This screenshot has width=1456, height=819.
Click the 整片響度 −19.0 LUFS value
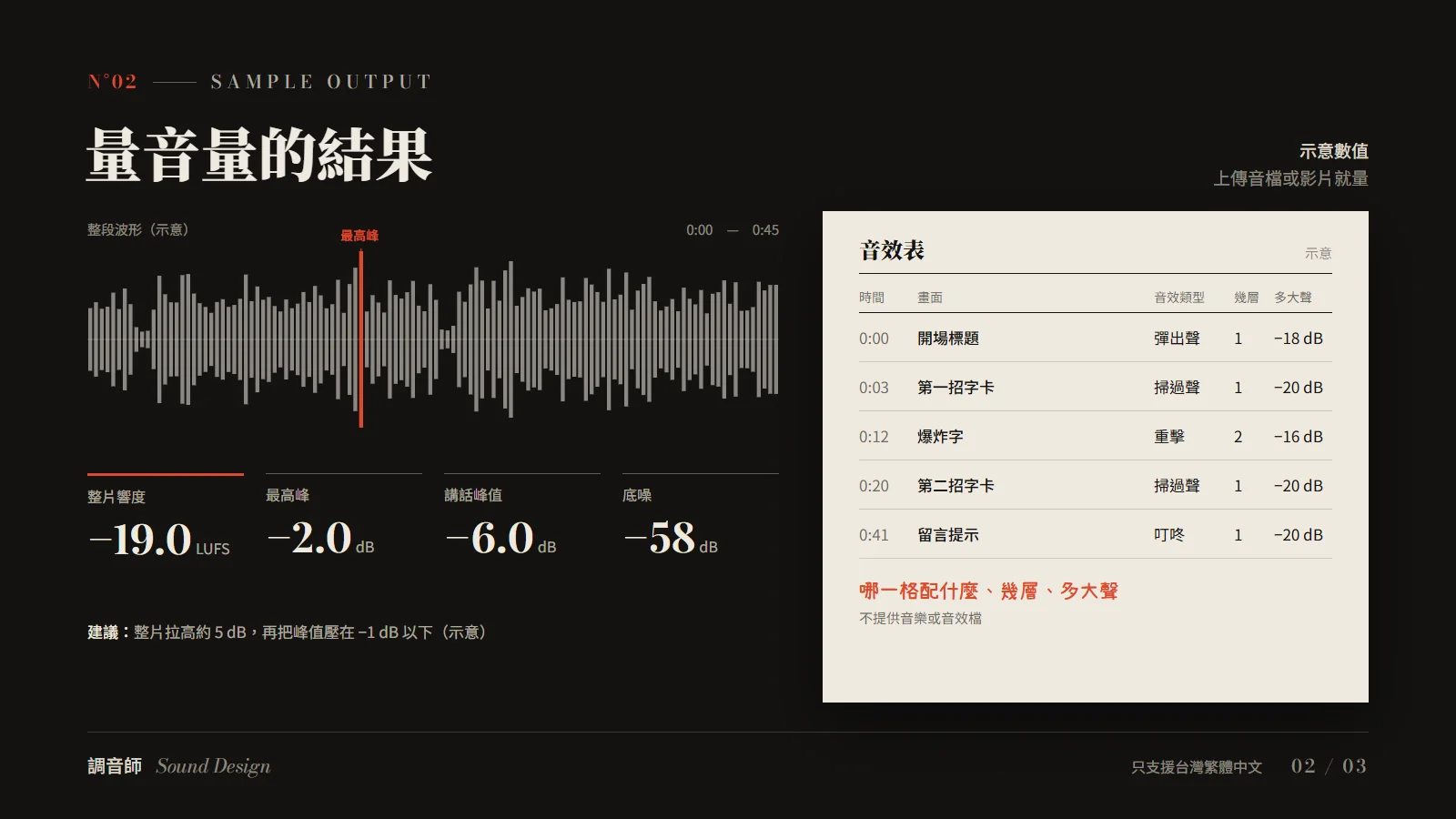click(160, 540)
